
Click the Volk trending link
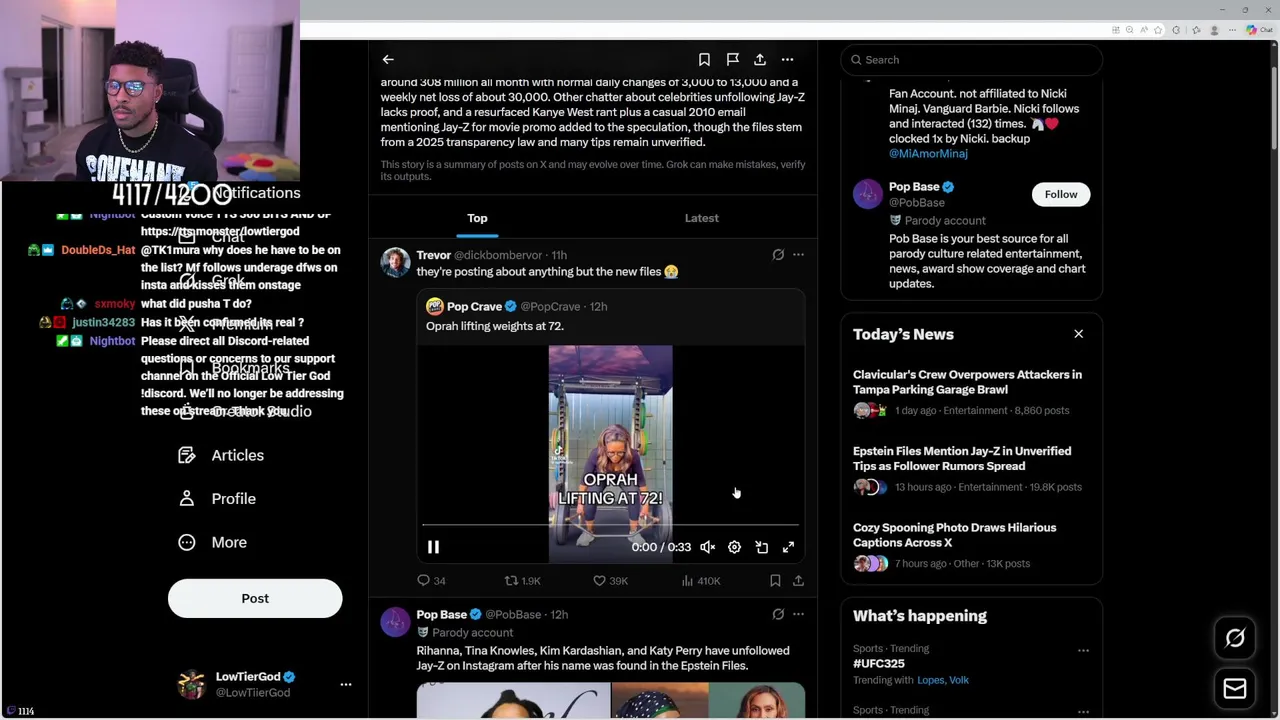pyautogui.click(x=958, y=680)
